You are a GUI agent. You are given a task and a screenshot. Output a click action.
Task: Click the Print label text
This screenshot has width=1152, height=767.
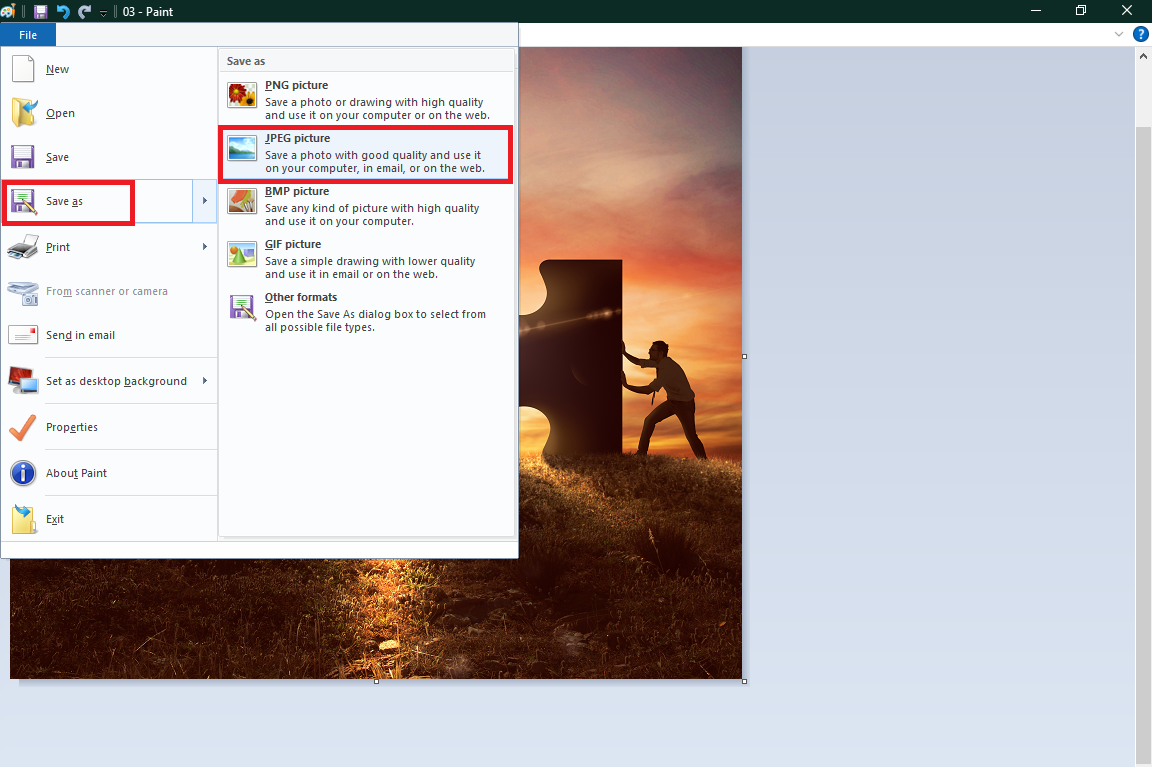coord(57,247)
